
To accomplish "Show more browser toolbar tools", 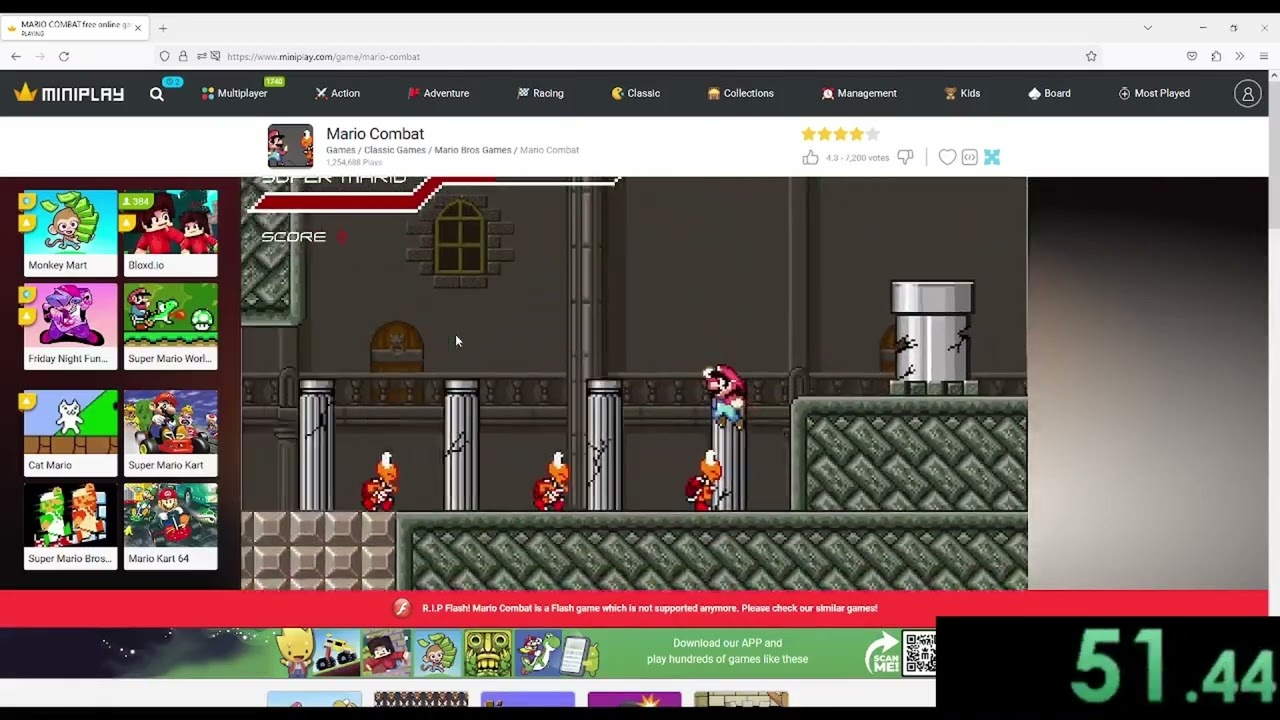I will pyautogui.click(x=1240, y=56).
